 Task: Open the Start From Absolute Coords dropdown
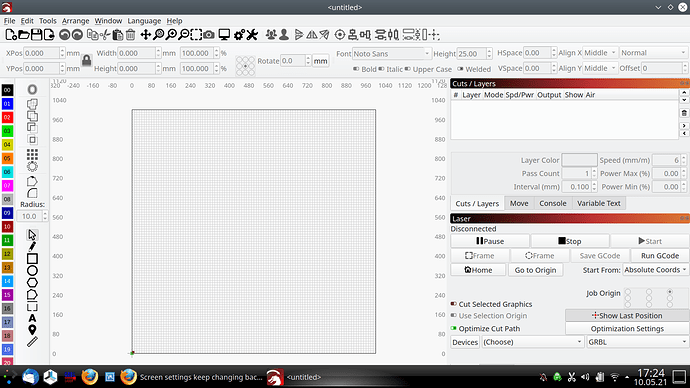656,270
